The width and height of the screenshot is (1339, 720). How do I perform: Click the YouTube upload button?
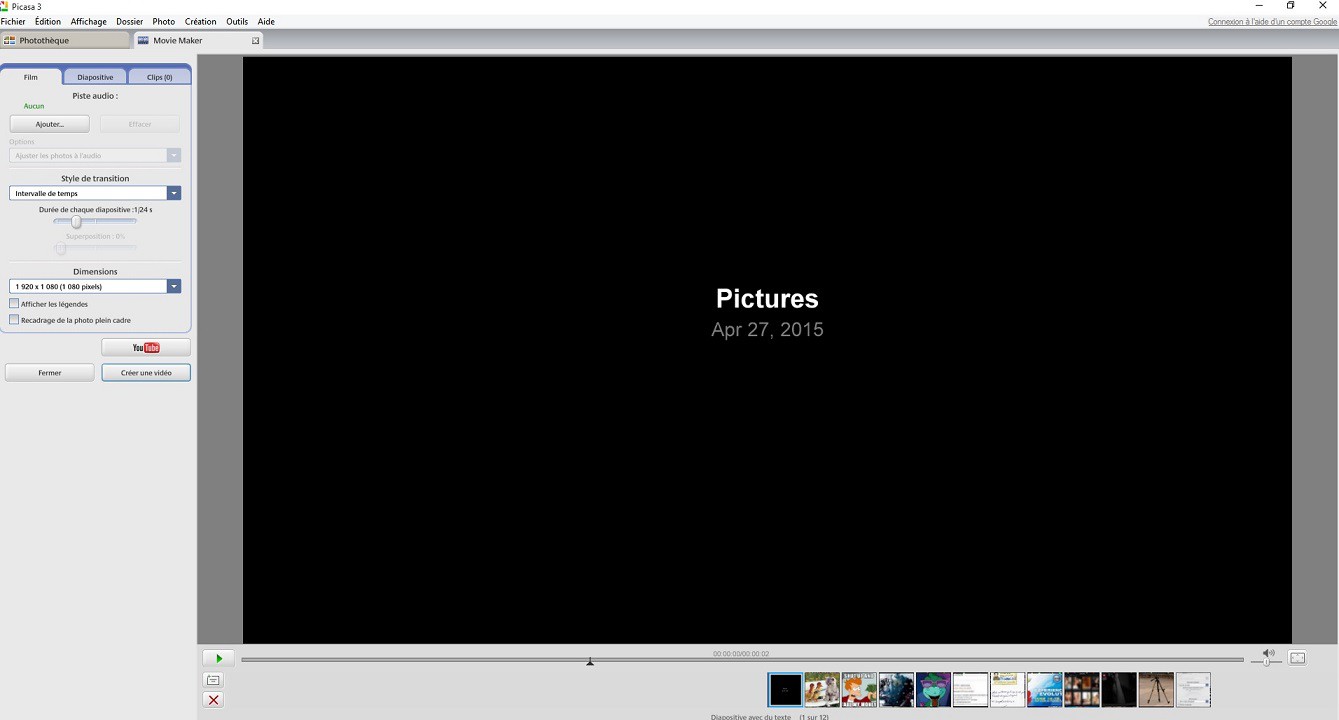click(x=146, y=348)
